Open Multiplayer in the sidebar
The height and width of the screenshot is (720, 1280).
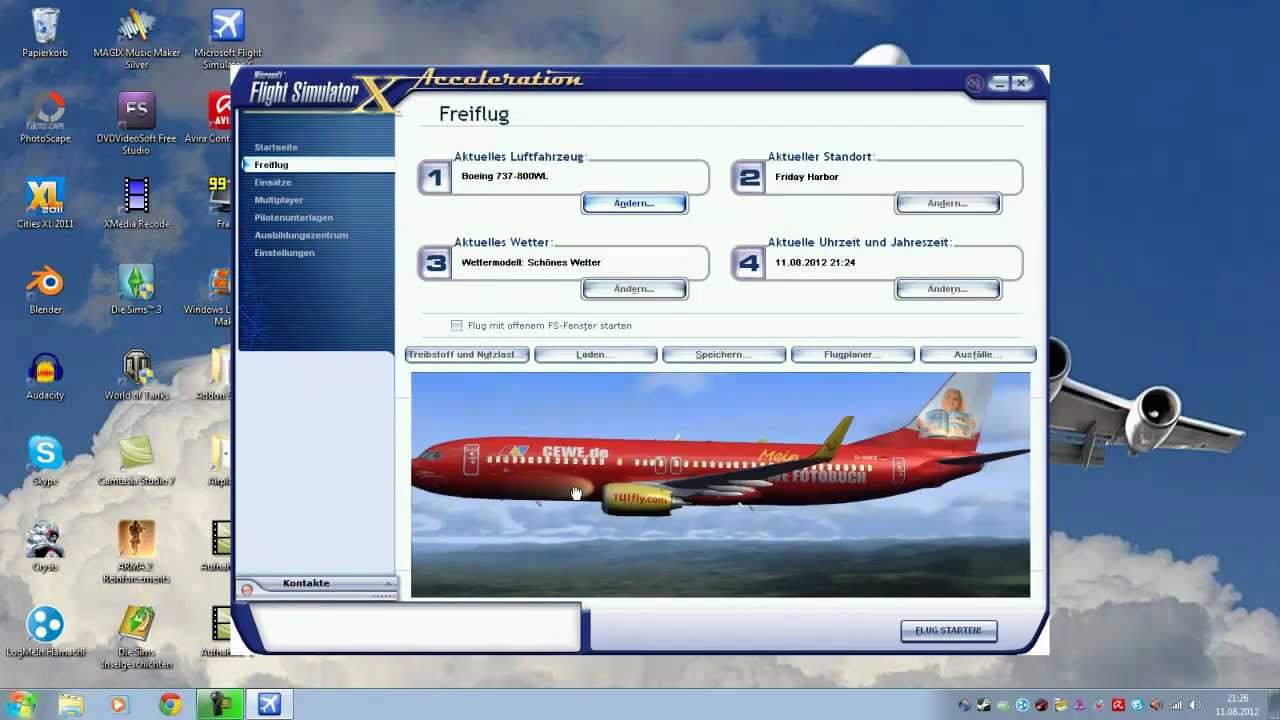[279, 200]
